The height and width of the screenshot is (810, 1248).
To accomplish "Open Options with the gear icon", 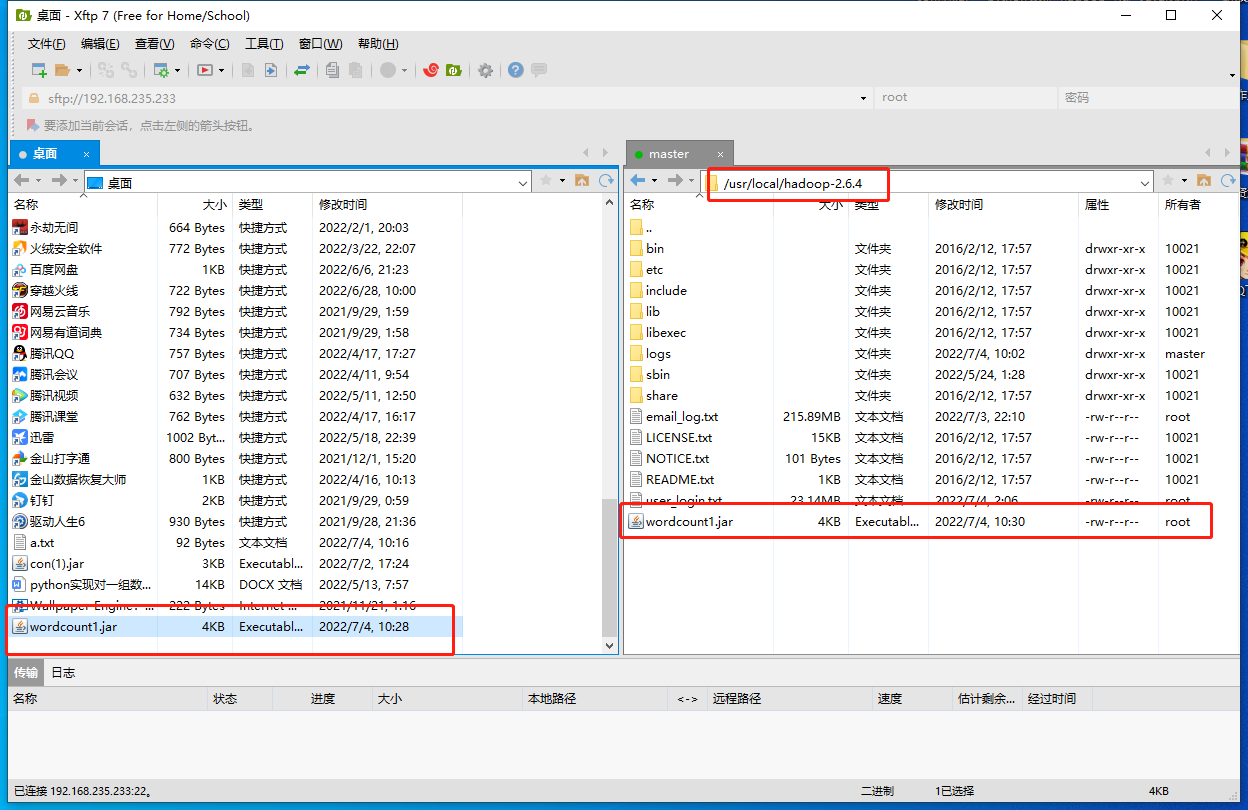I will 485,70.
